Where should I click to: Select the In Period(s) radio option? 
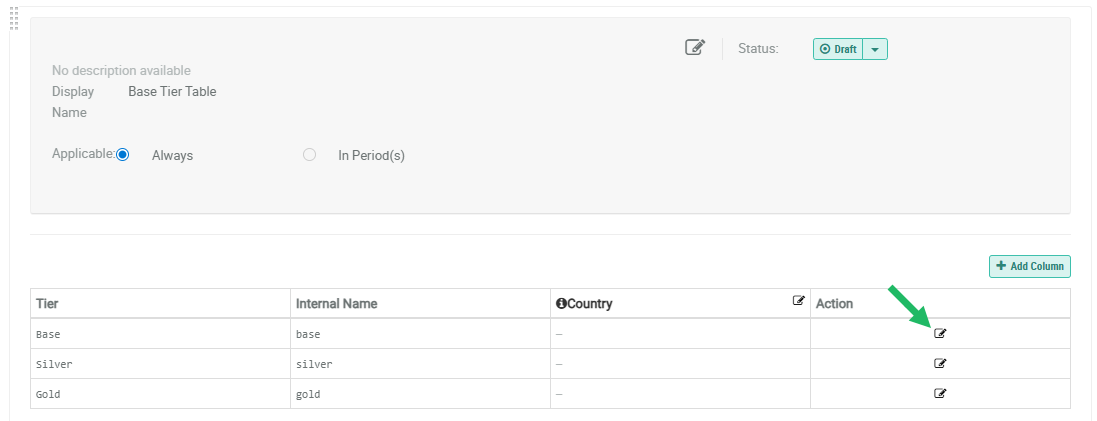(310, 154)
